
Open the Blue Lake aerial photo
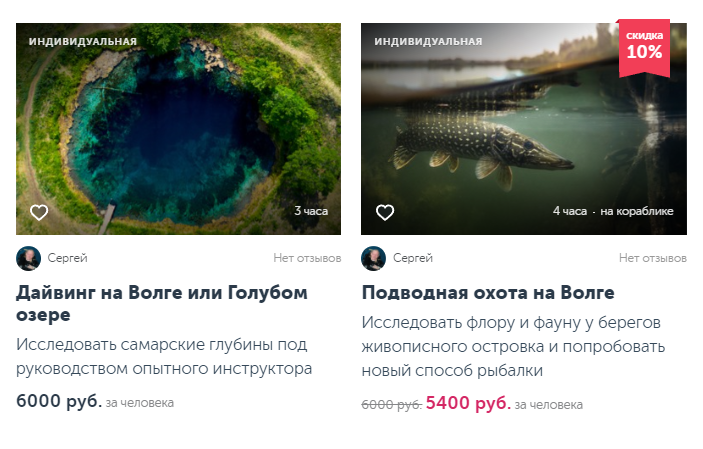tap(178, 129)
